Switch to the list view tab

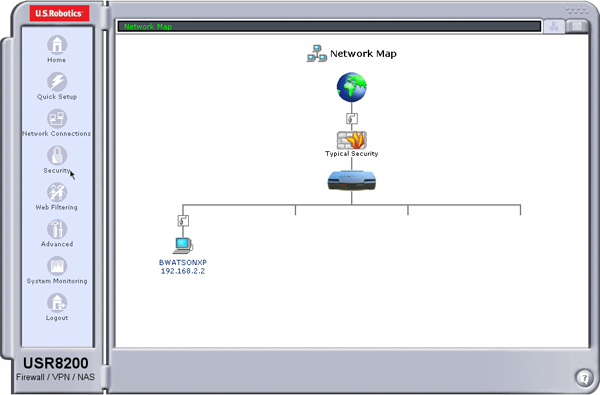[x=577, y=26]
